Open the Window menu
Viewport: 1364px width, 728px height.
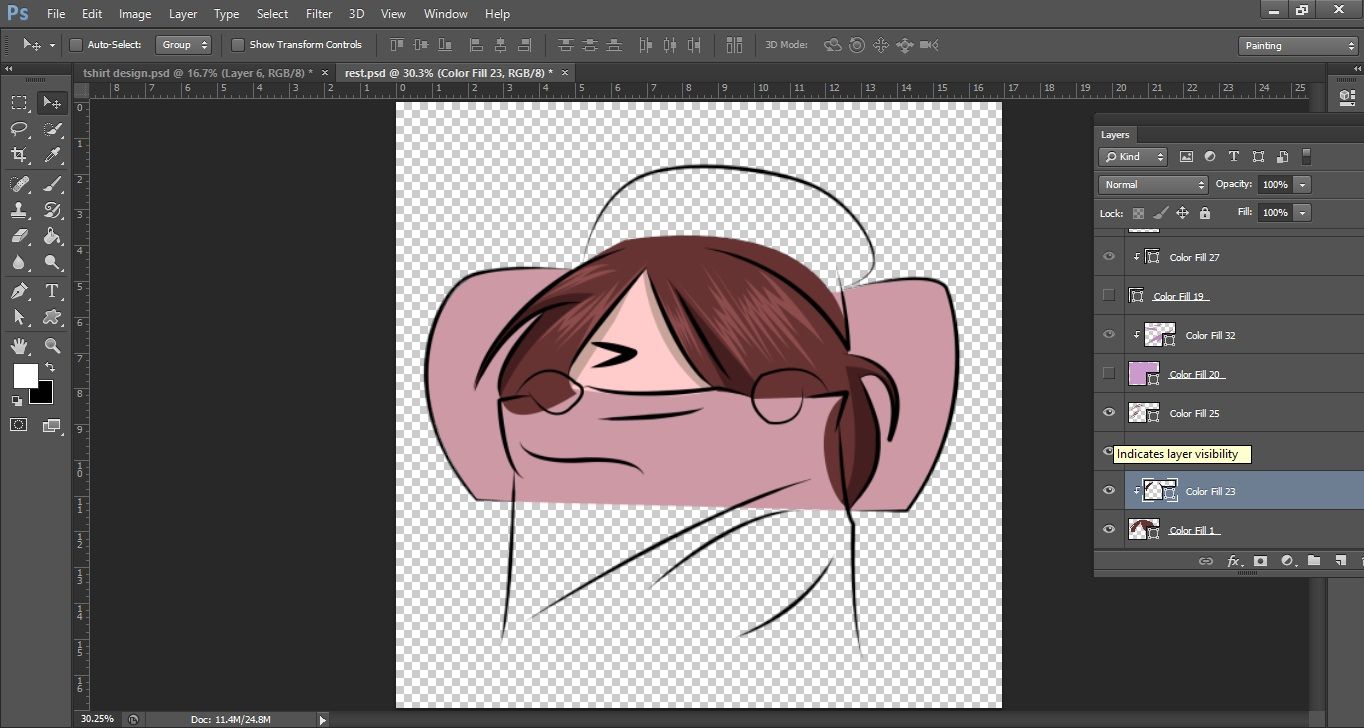pyautogui.click(x=445, y=14)
